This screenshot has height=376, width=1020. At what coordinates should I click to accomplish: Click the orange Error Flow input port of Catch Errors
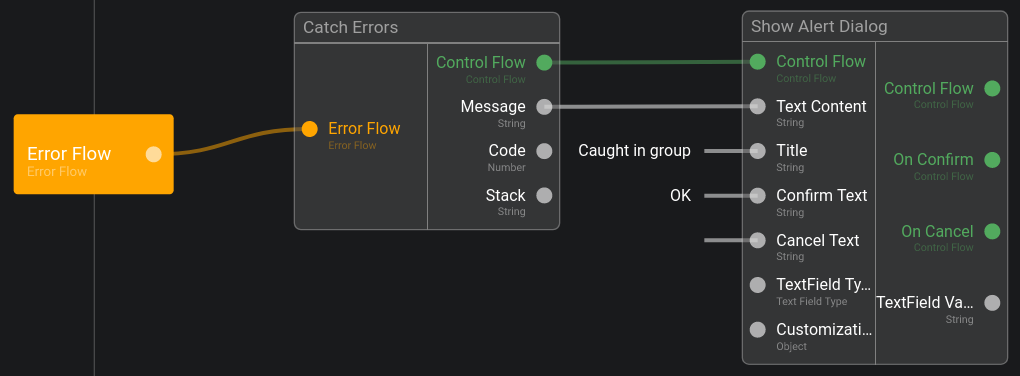pos(310,129)
